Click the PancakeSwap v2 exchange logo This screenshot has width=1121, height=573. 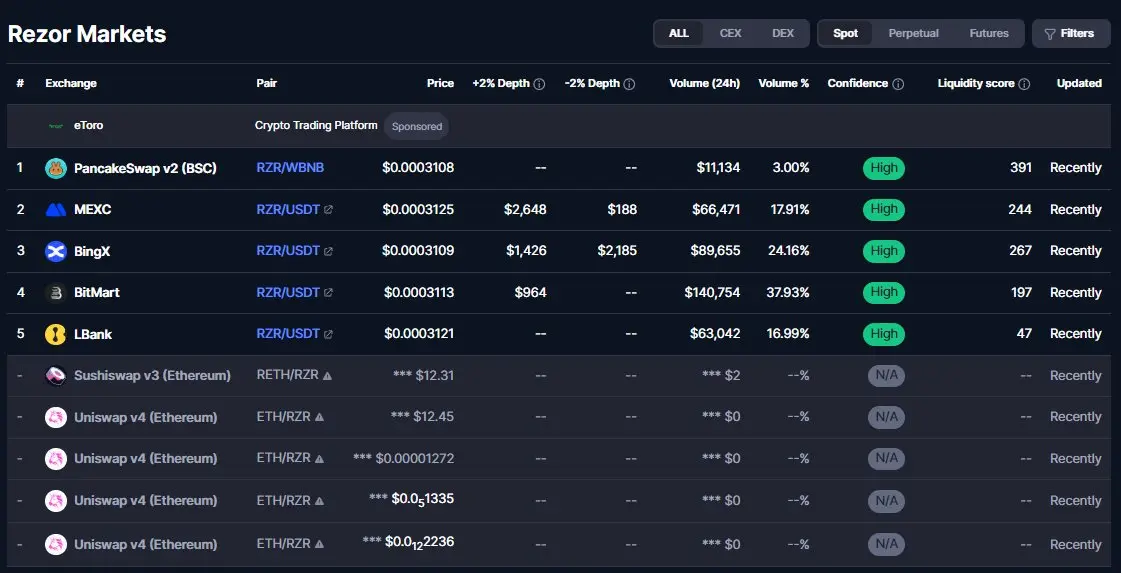pyautogui.click(x=56, y=168)
